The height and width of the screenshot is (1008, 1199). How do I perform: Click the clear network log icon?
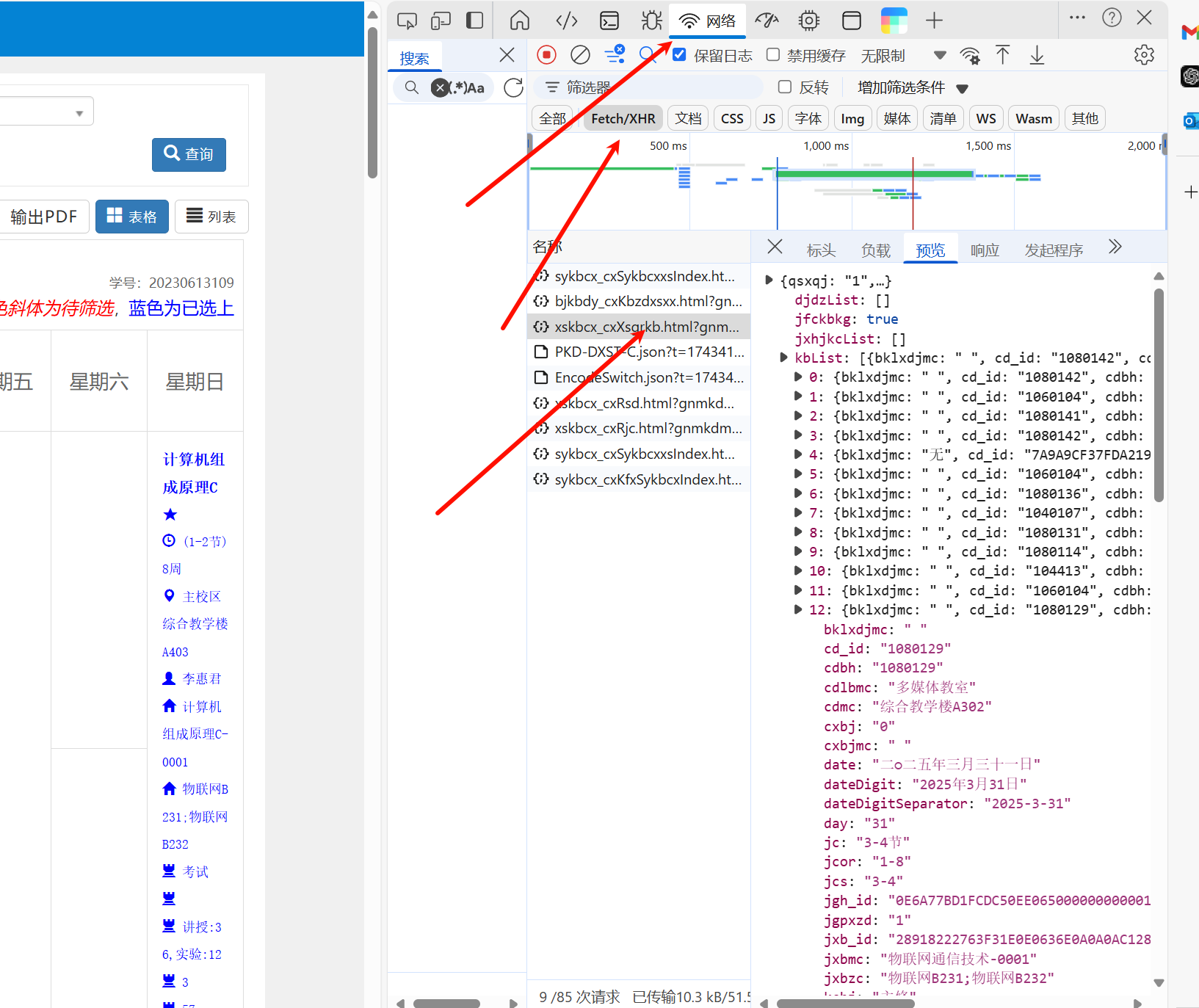pyautogui.click(x=580, y=55)
